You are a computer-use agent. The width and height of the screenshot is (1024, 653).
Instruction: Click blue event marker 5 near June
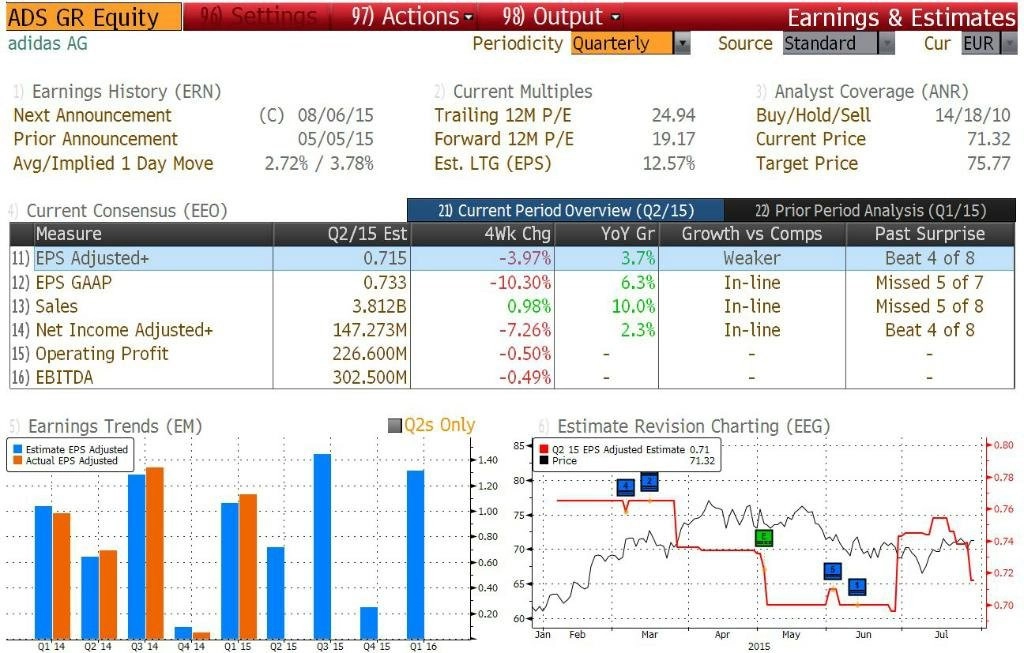832,571
